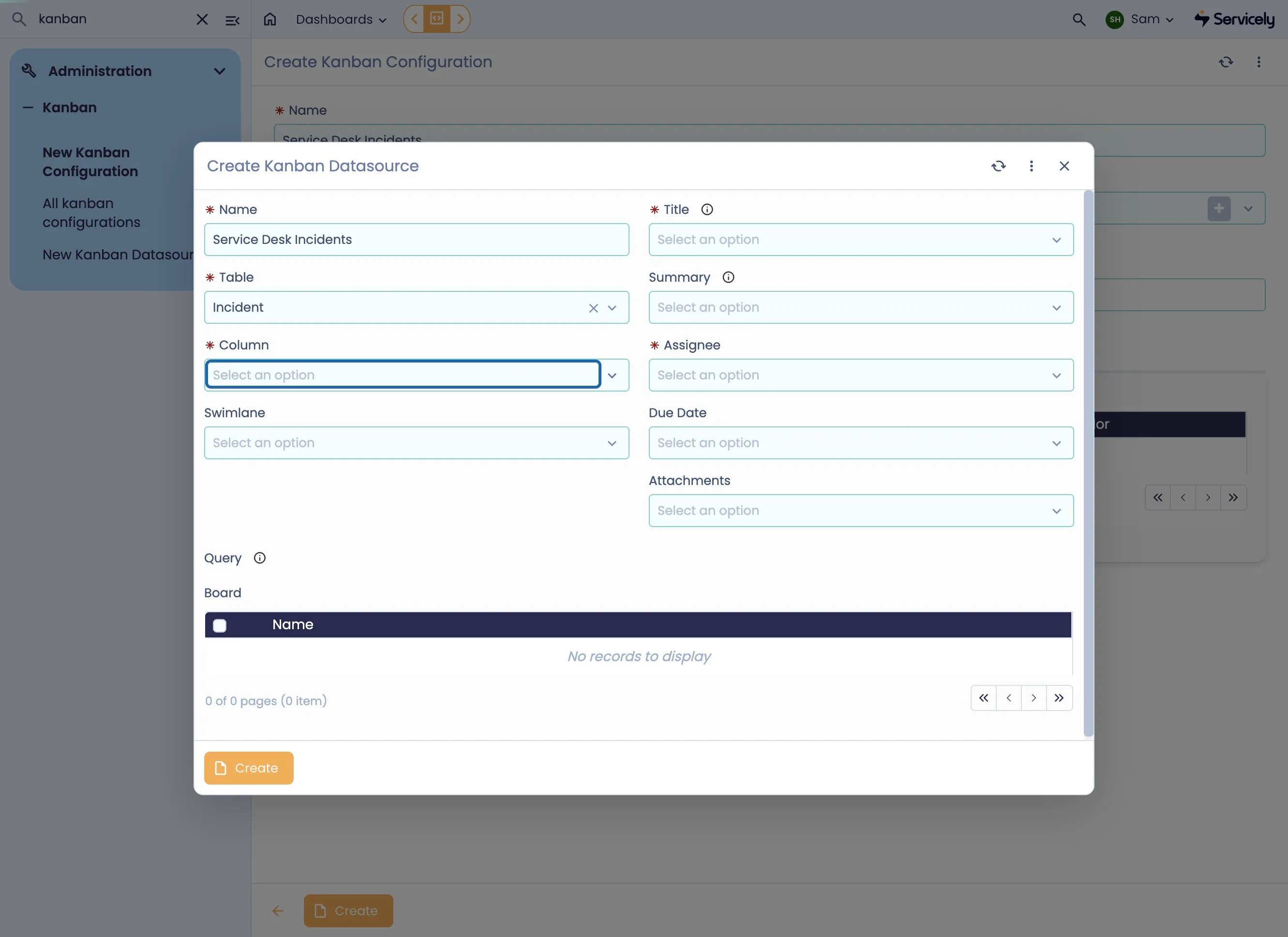Edit the datasource Name field
The width and height of the screenshot is (1288, 937).
click(416, 240)
